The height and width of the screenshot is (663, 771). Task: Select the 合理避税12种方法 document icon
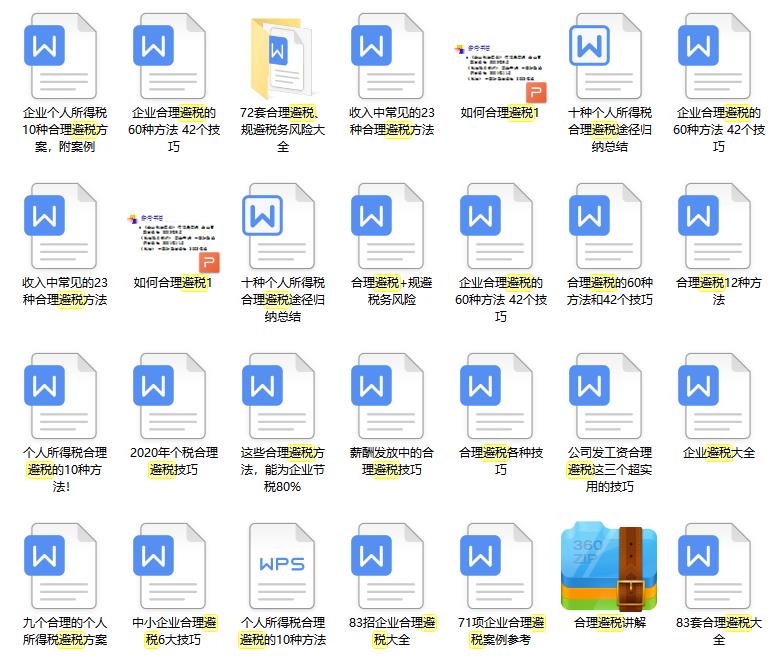click(714, 226)
